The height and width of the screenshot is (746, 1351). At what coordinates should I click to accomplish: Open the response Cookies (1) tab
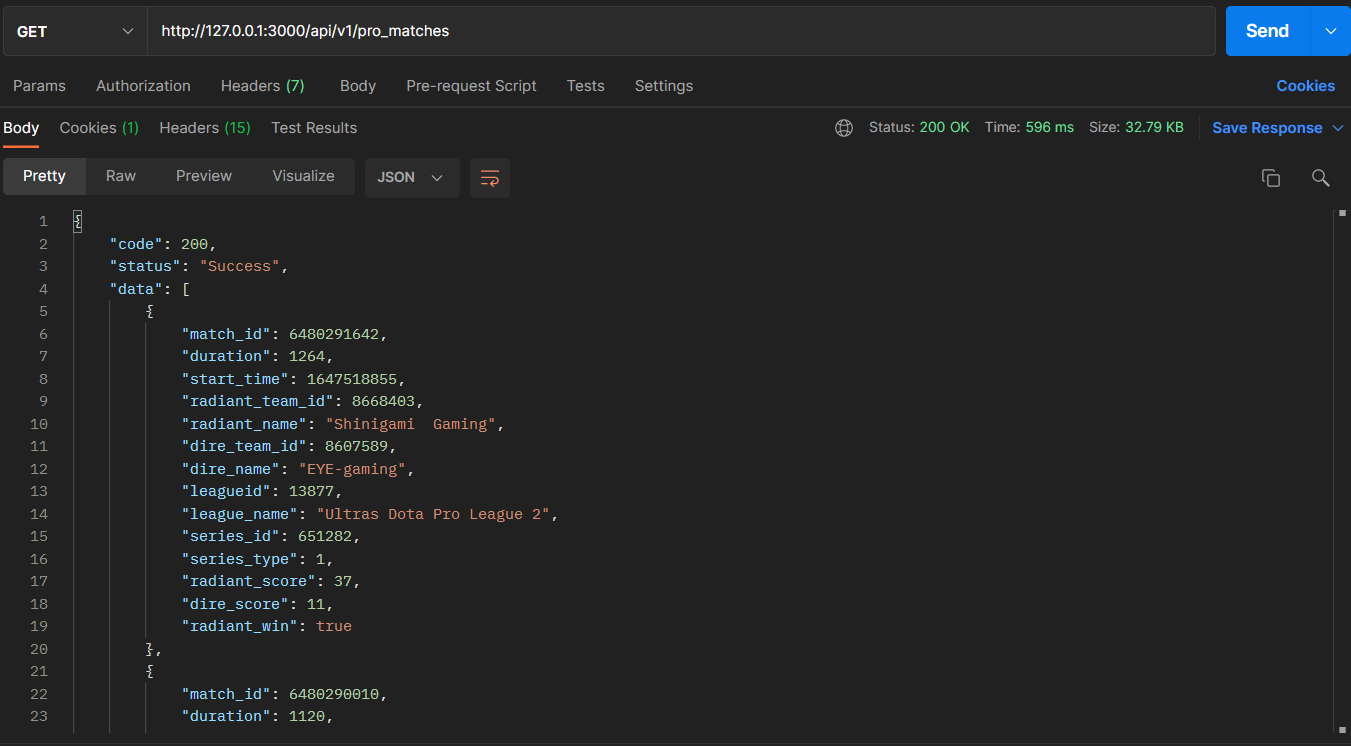click(x=99, y=128)
